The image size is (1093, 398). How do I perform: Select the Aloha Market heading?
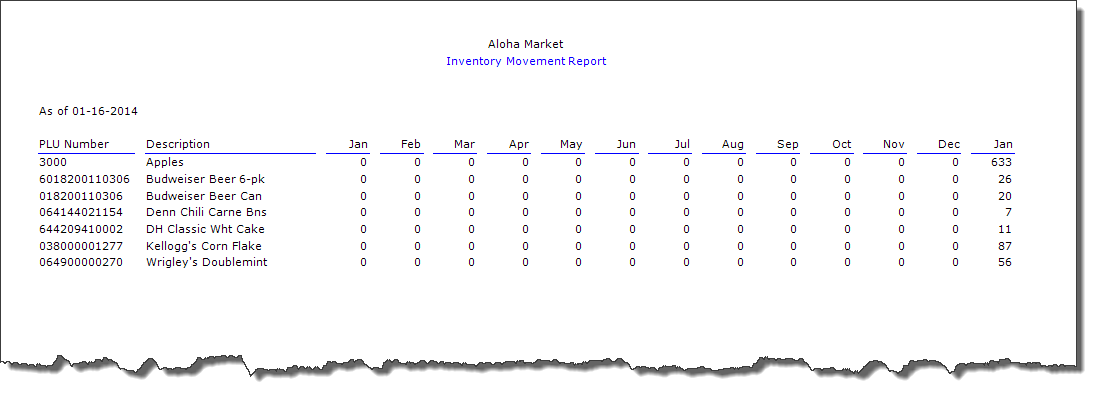pos(526,44)
